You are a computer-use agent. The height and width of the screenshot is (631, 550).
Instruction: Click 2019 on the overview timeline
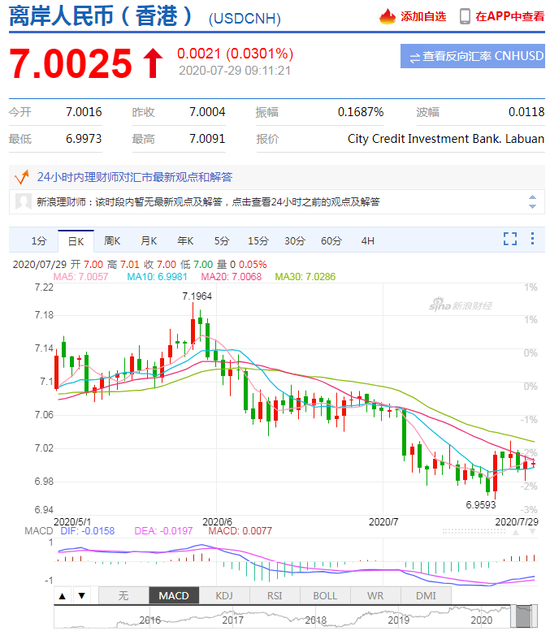pos(399,620)
